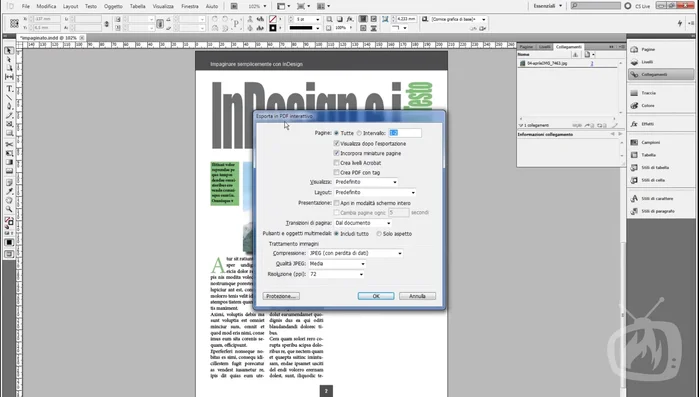This screenshot has width=699, height=397.
Task: Click the Intervallo page range field
Action: [x=405, y=133]
